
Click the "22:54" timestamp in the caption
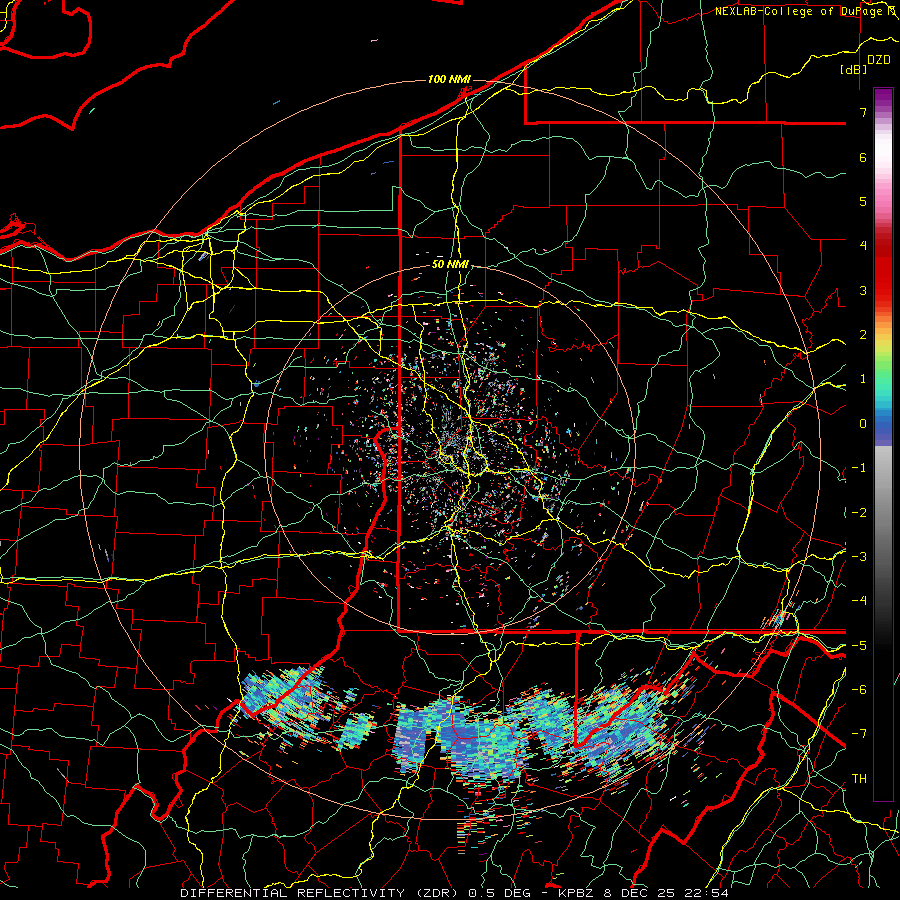[706, 893]
